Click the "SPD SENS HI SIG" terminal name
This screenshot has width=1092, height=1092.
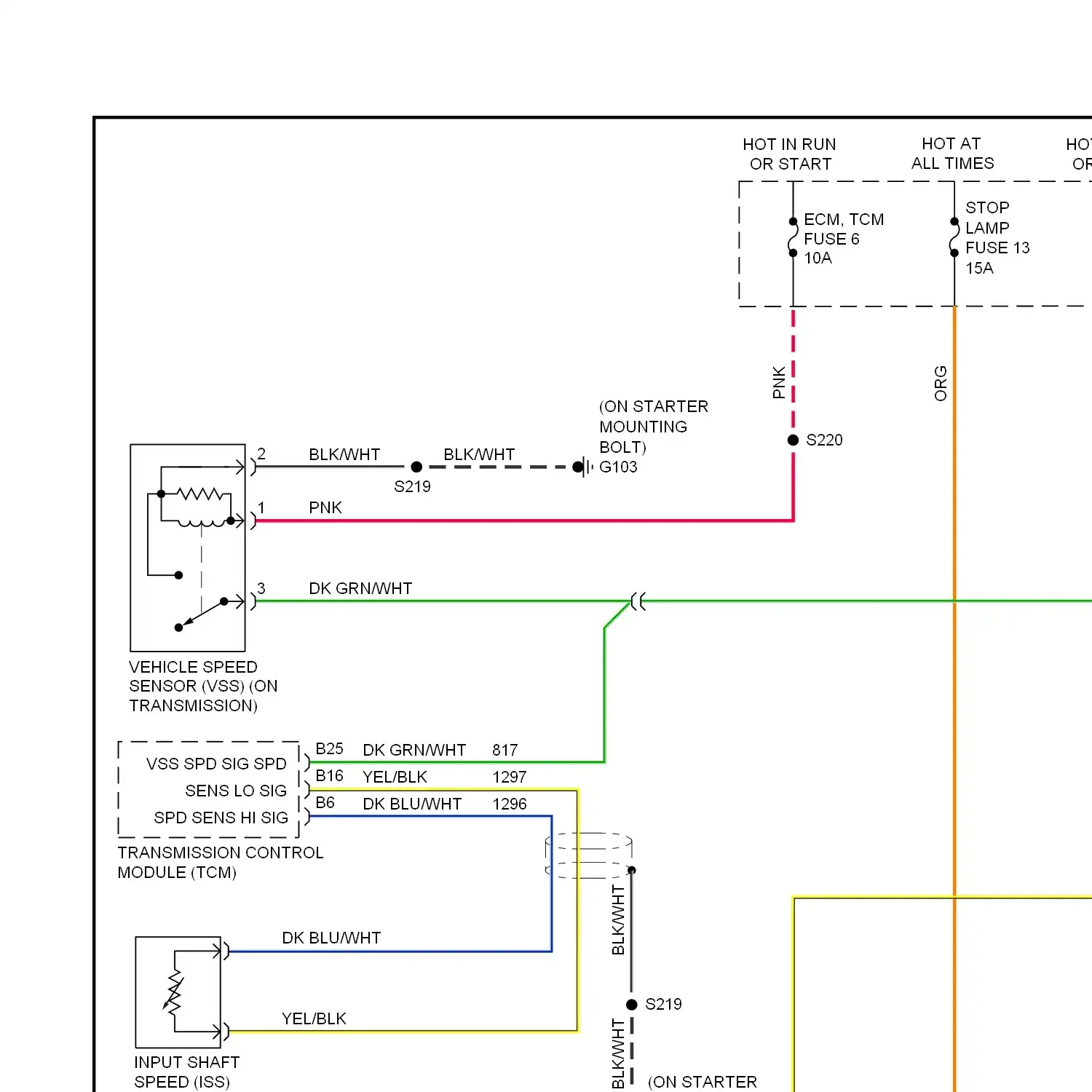pyautogui.click(x=221, y=818)
